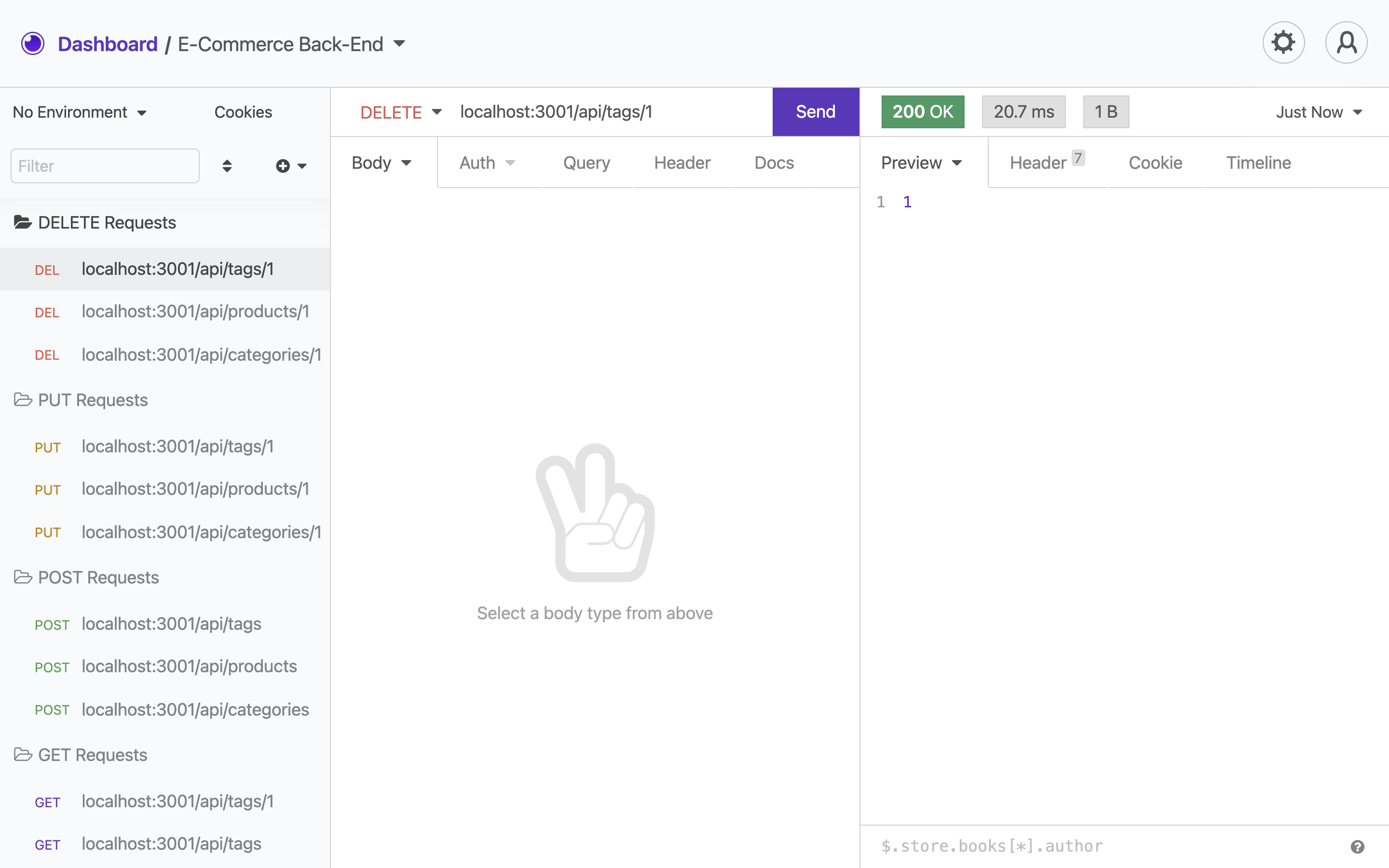Navigate to the Dashboard link

coord(108,43)
